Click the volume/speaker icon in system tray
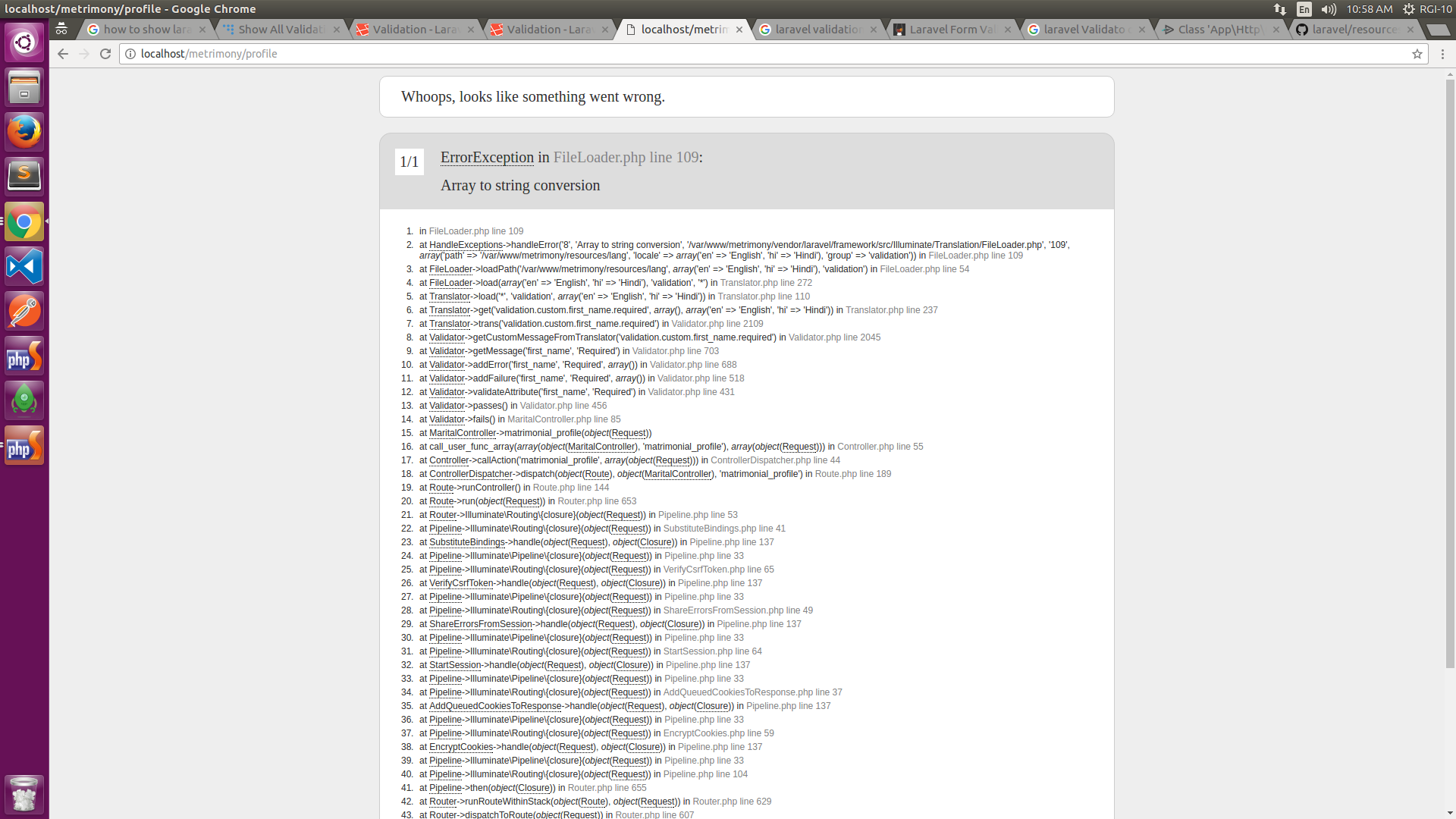 pos(1328,9)
